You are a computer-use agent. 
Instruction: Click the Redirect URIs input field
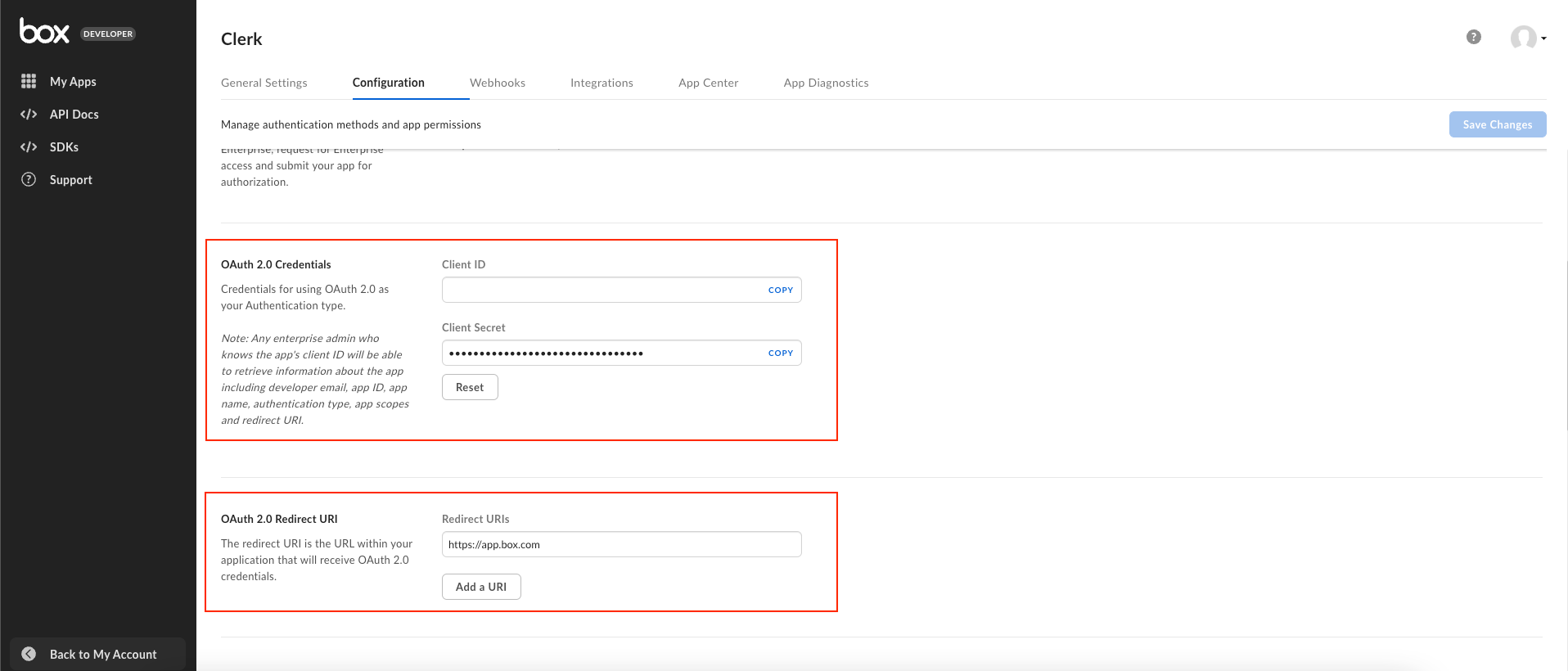coord(622,544)
